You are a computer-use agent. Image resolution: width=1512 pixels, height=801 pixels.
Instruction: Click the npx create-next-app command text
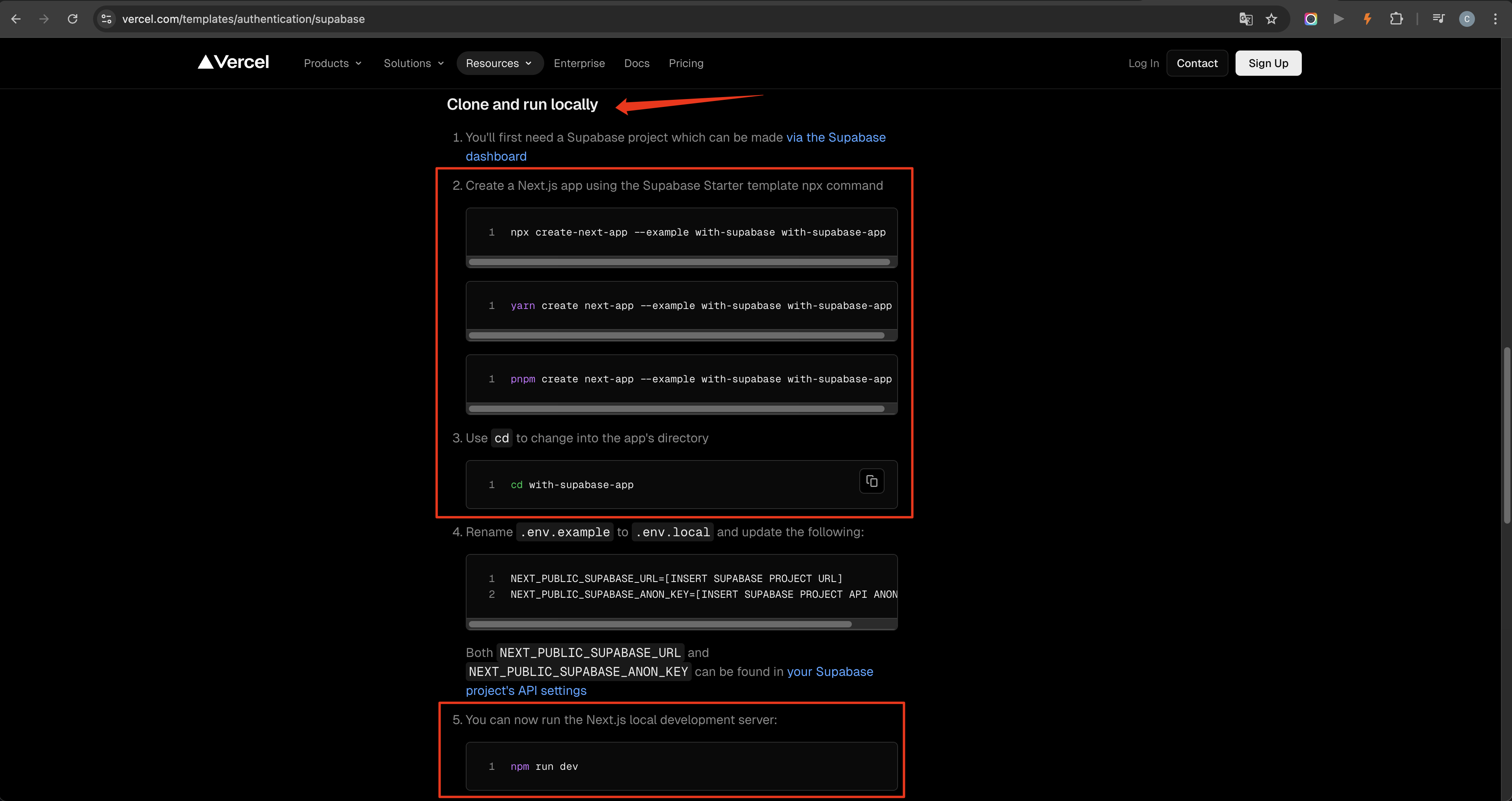pyautogui.click(x=698, y=232)
